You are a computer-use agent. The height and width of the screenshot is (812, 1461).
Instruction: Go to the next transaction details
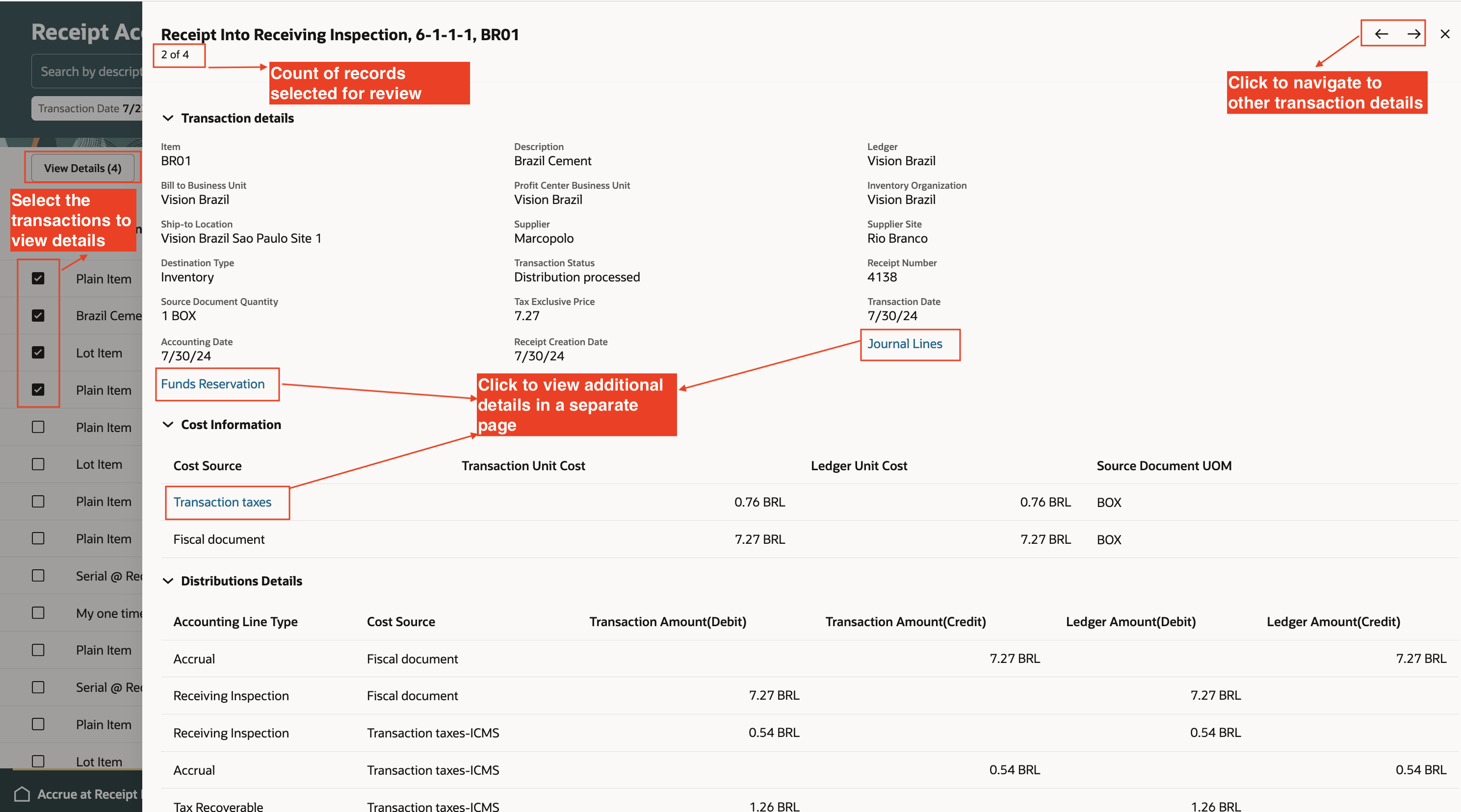click(x=1413, y=34)
